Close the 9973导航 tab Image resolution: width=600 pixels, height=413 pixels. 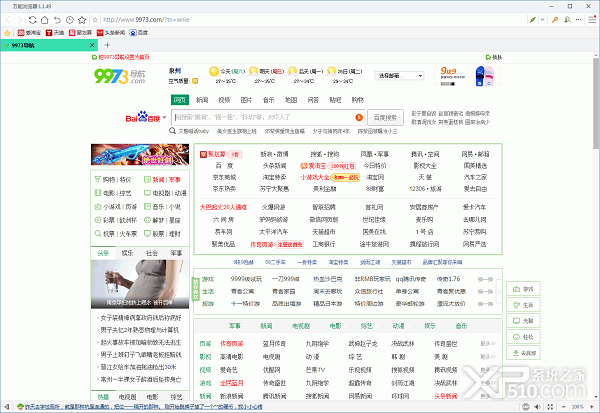[x=92, y=45]
